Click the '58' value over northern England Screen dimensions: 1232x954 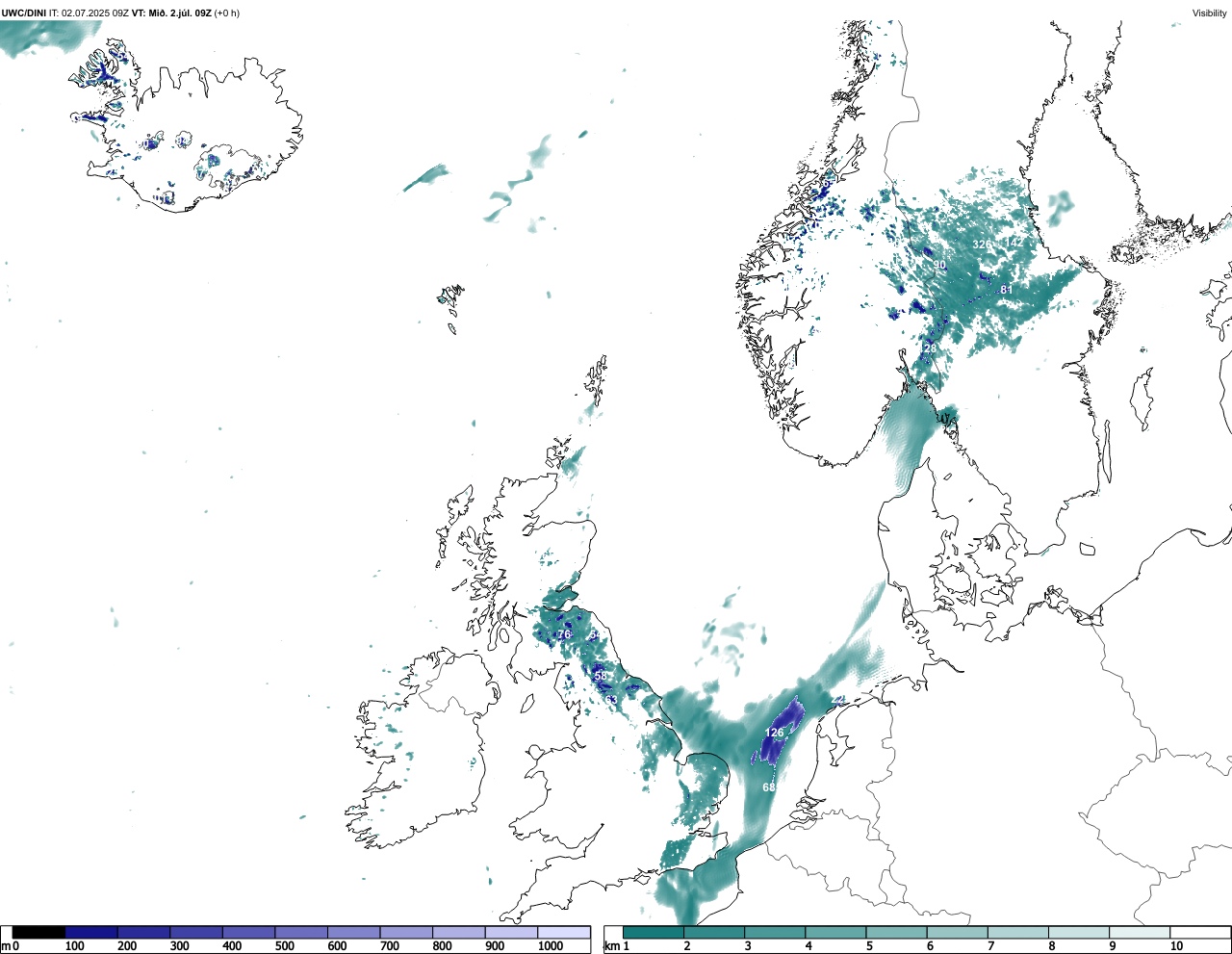click(x=601, y=676)
